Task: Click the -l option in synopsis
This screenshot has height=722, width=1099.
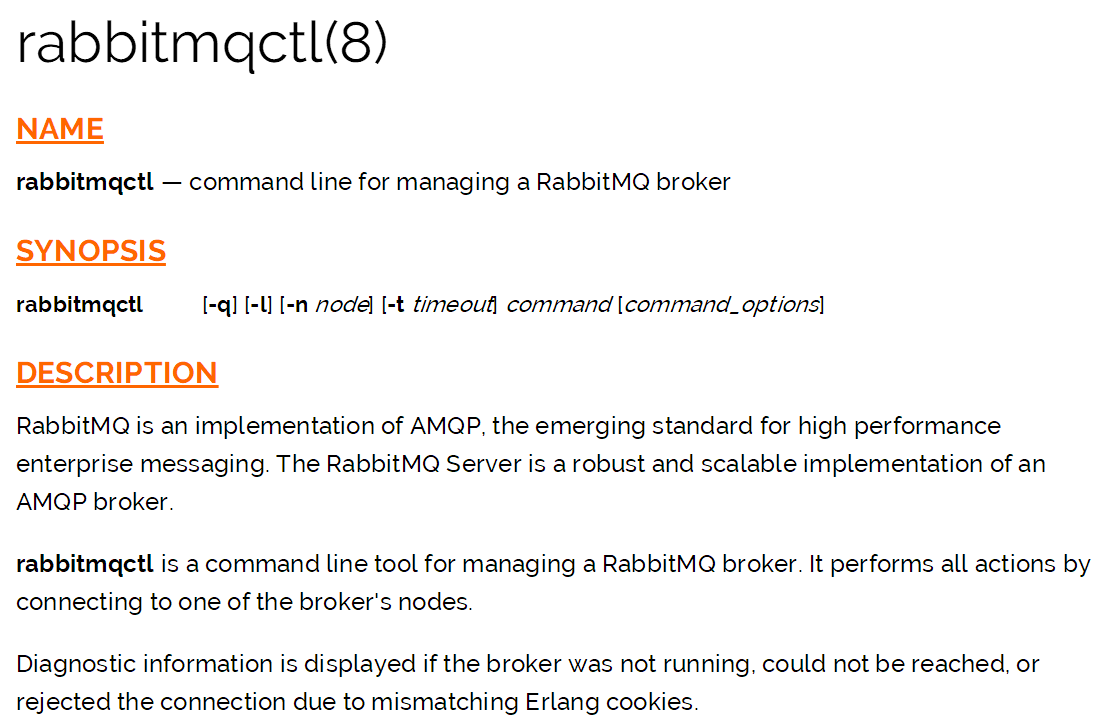Action: (258, 305)
